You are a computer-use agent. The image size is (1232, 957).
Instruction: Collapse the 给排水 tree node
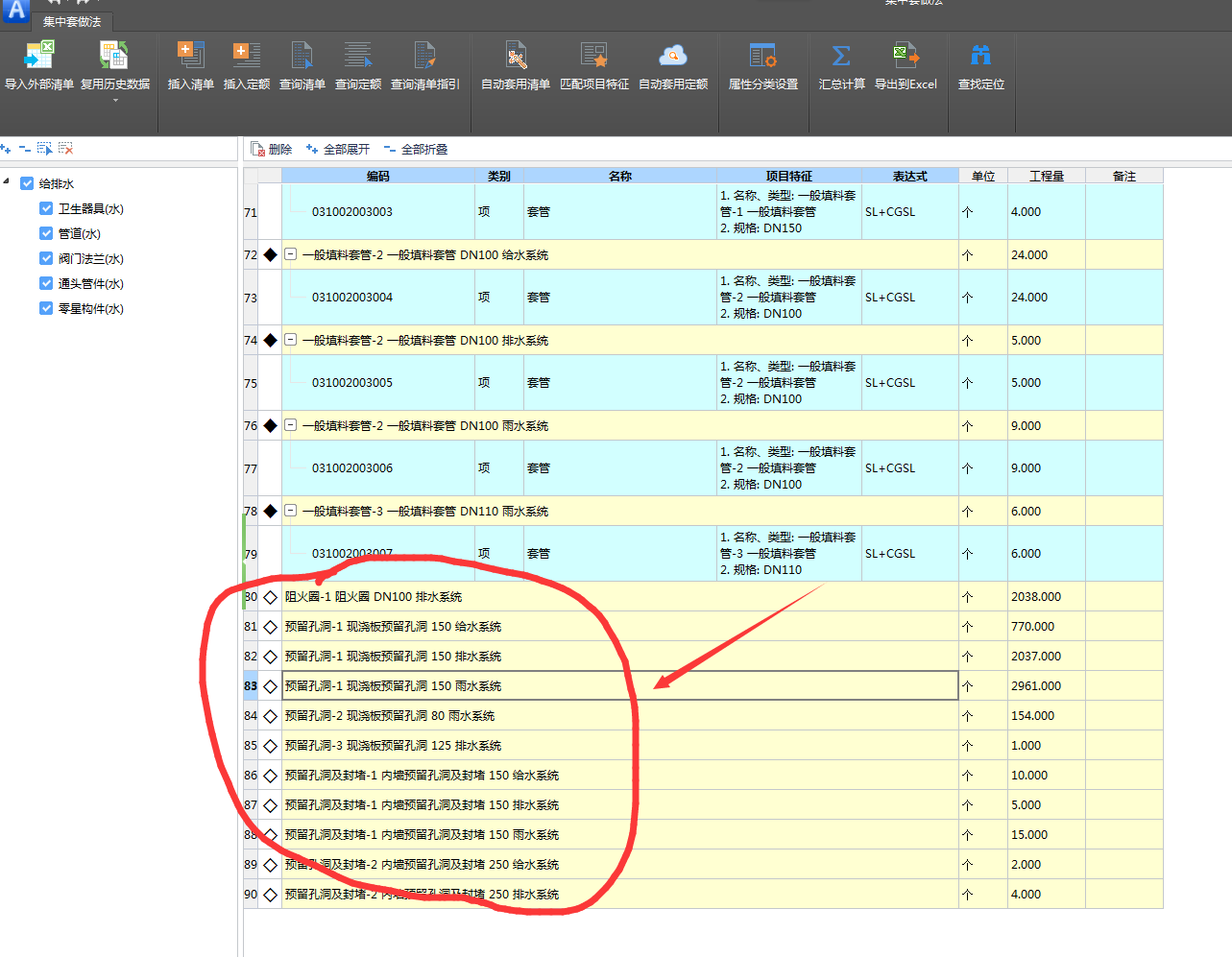(7, 182)
